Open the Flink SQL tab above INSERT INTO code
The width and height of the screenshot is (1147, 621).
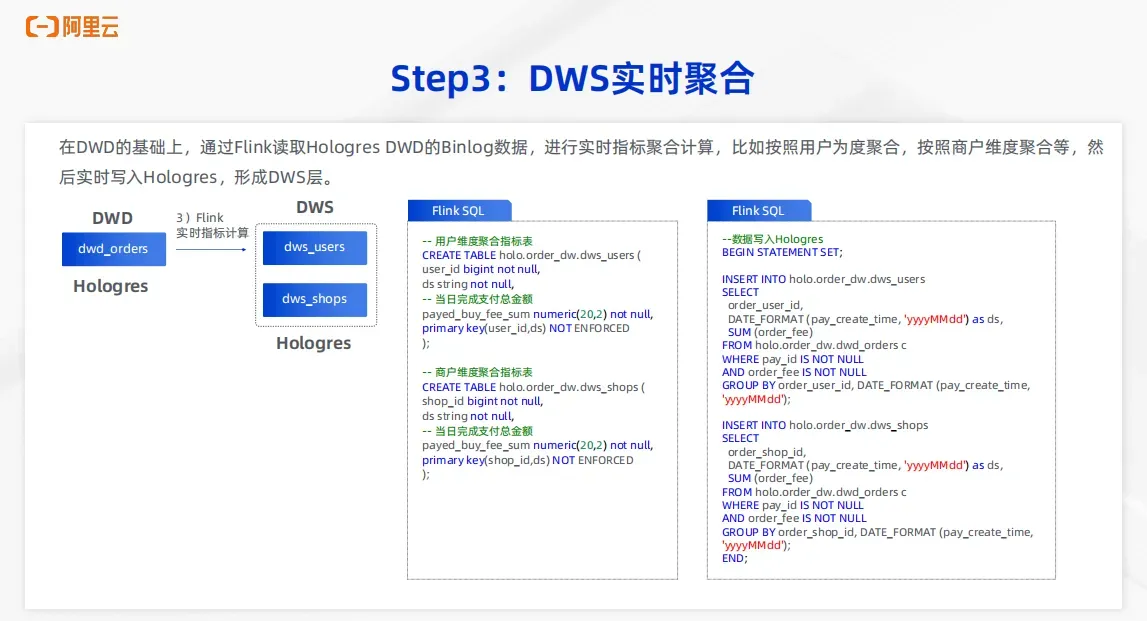click(x=759, y=211)
